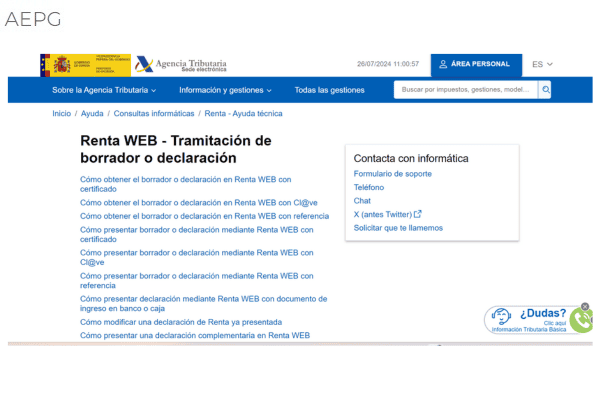Open Cómo presentar una declaración complementaria link
The image size is (600, 400).
195,335
